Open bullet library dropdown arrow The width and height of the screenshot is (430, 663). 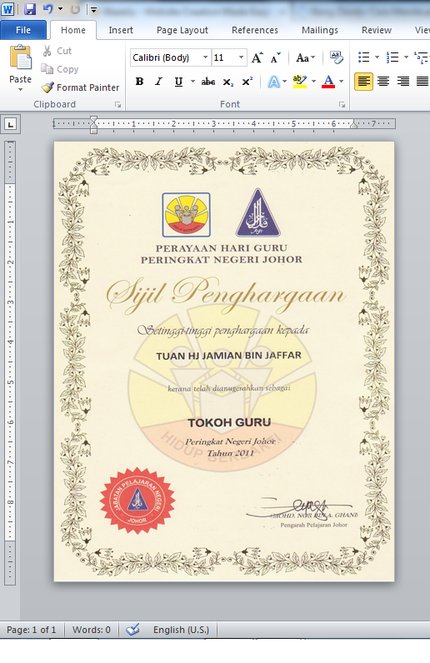coord(377,57)
